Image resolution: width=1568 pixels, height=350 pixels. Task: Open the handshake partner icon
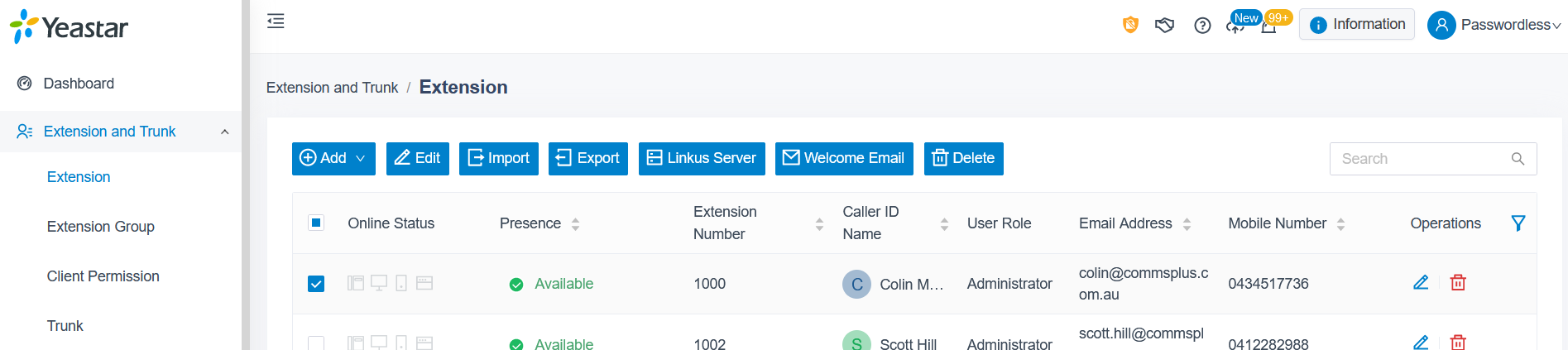(1165, 25)
